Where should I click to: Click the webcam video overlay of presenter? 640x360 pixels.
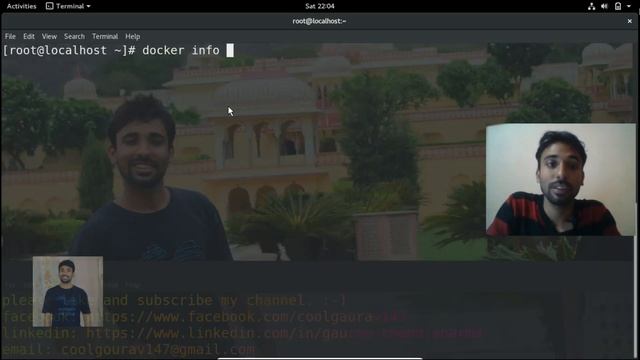coord(560,180)
